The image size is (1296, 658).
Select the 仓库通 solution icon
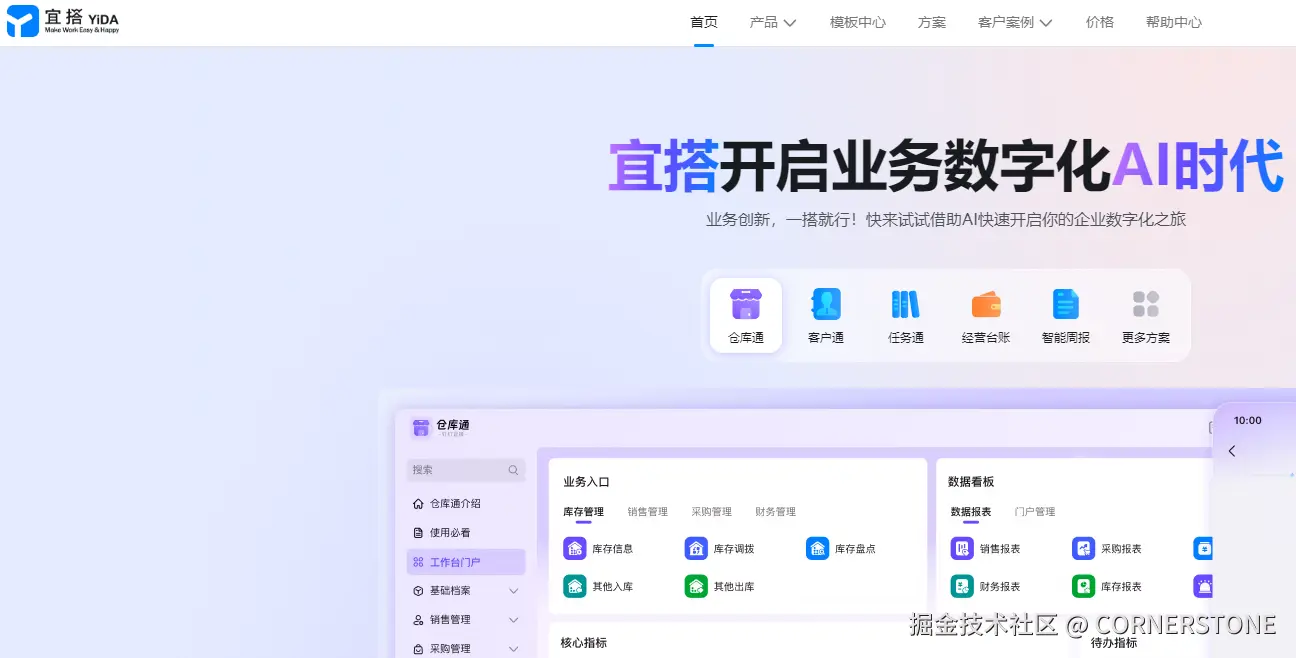click(x=746, y=303)
